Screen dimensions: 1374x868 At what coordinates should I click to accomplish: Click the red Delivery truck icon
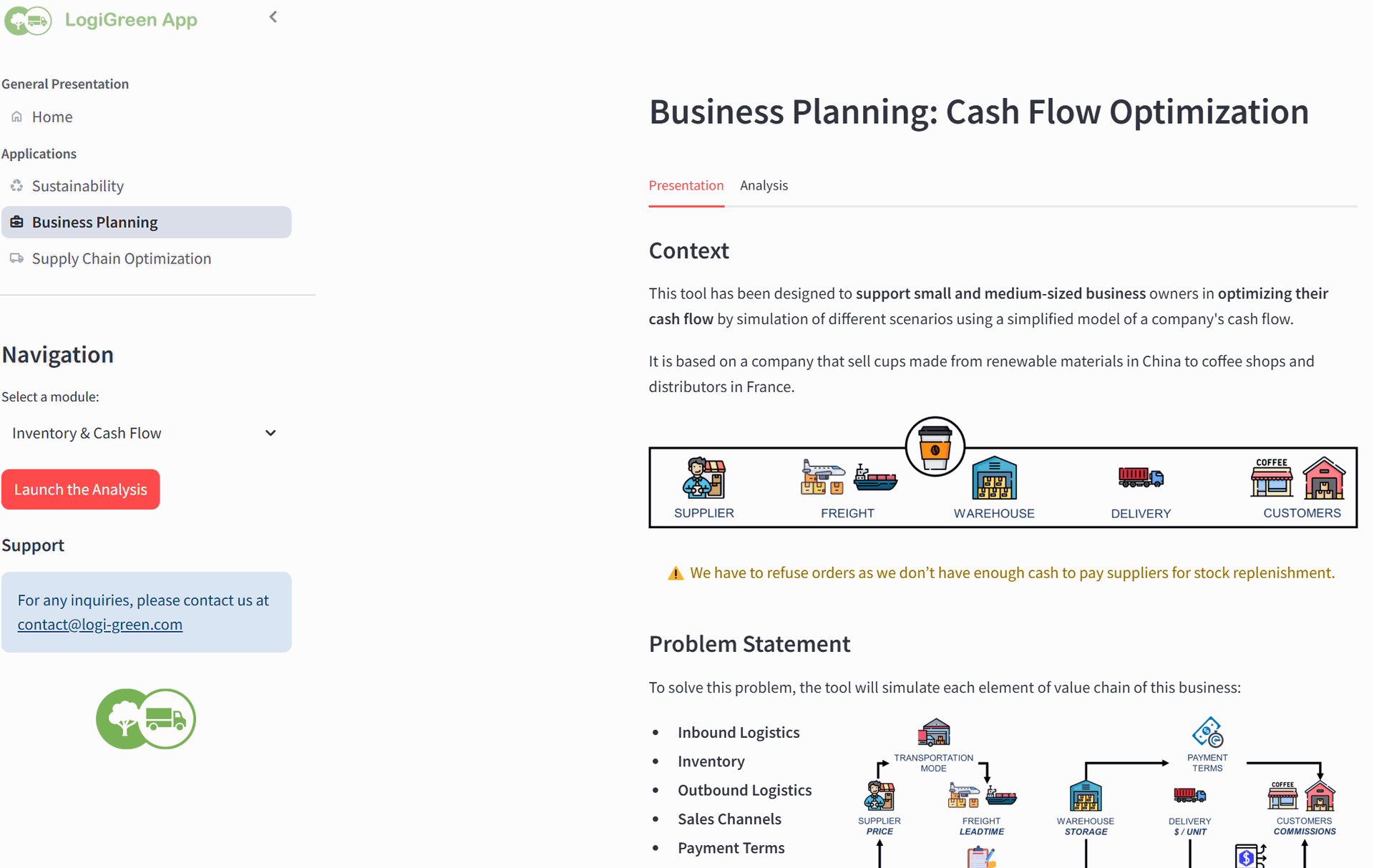pos(1141,477)
